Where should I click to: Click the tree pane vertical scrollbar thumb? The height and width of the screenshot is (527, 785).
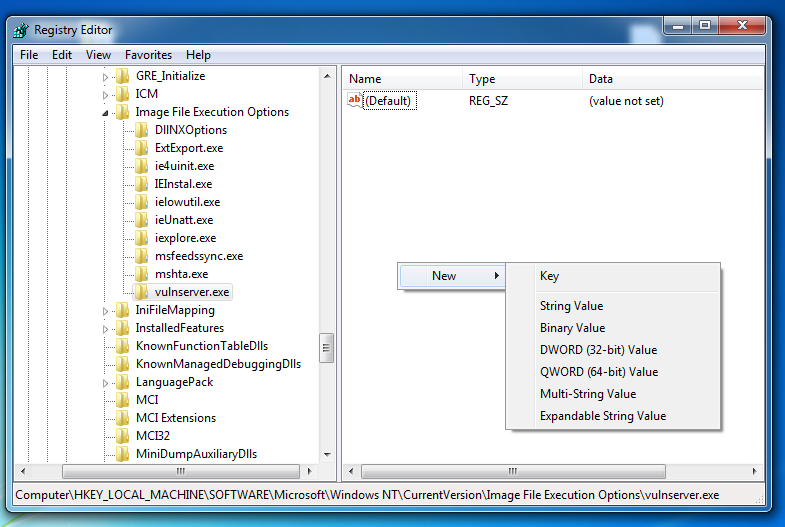click(326, 348)
